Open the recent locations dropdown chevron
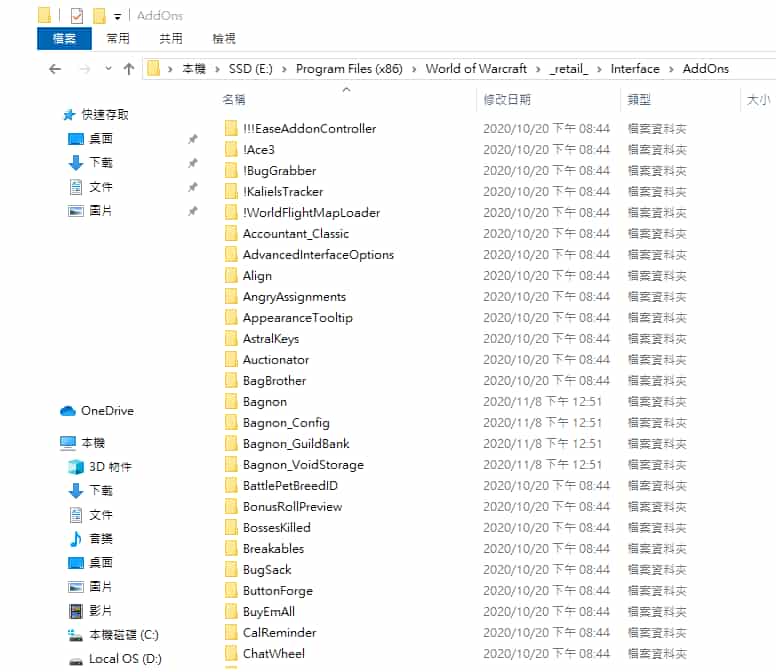Screen dimensions: 776x672 [106, 69]
